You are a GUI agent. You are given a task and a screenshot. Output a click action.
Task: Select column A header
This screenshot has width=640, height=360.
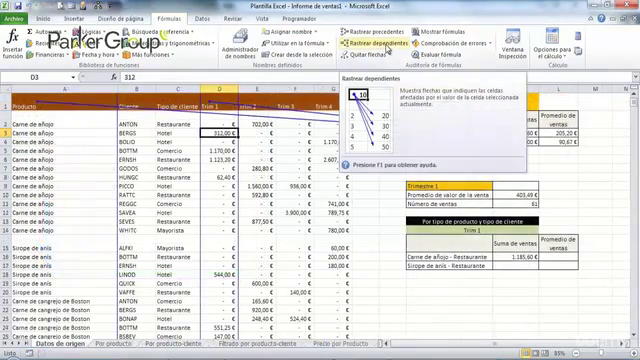(x=64, y=89)
